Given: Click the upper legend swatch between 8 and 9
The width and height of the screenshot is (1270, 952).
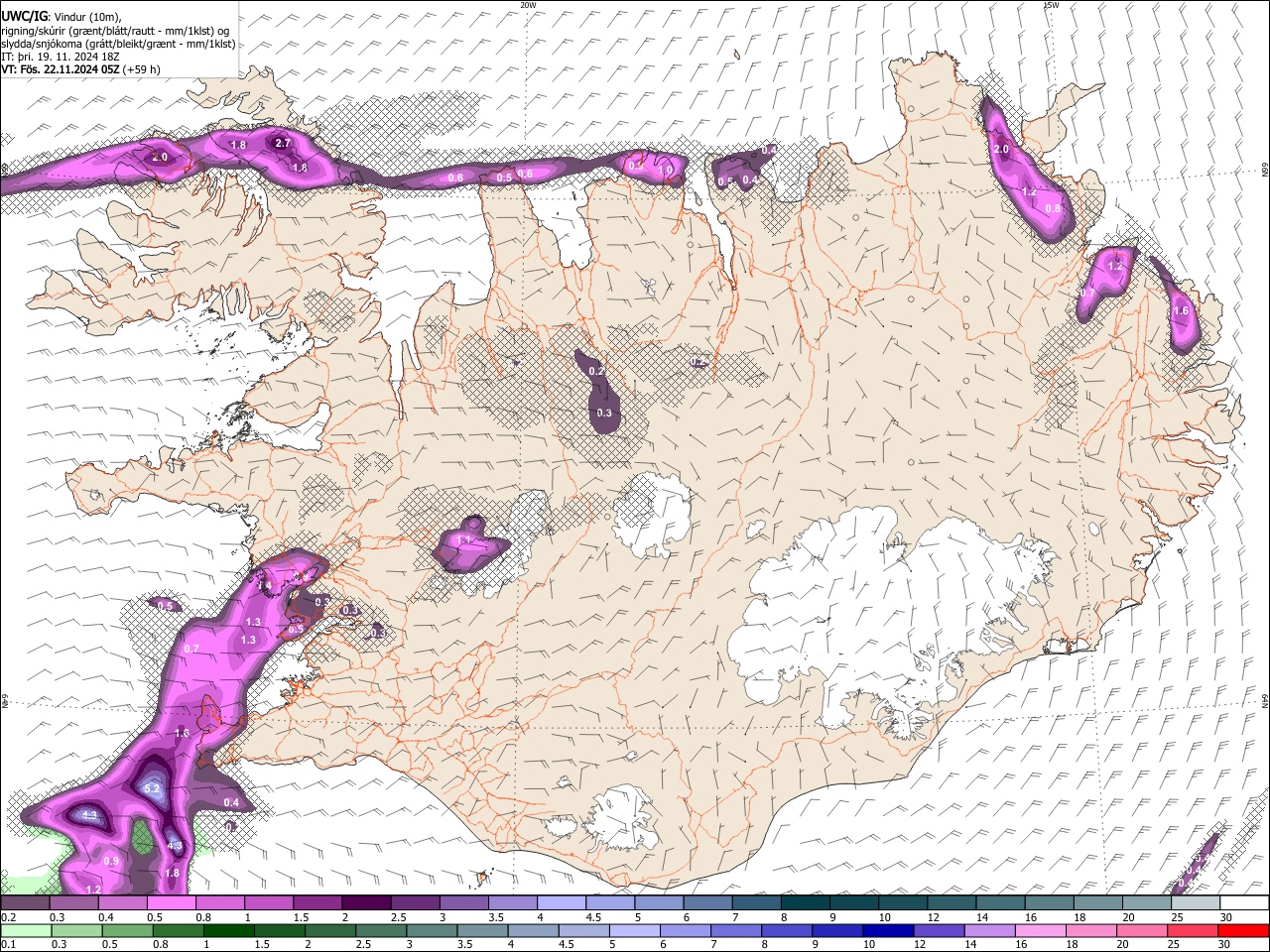Looking at the screenshot, I should tap(805, 903).
